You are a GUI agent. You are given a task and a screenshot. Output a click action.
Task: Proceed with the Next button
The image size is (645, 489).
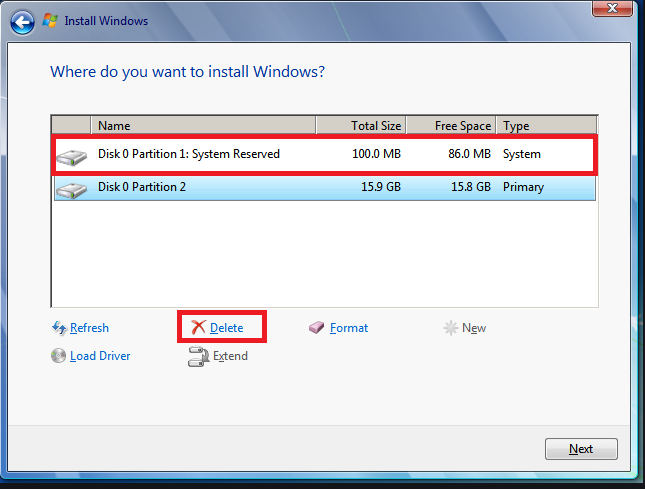pyautogui.click(x=581, y=449)
